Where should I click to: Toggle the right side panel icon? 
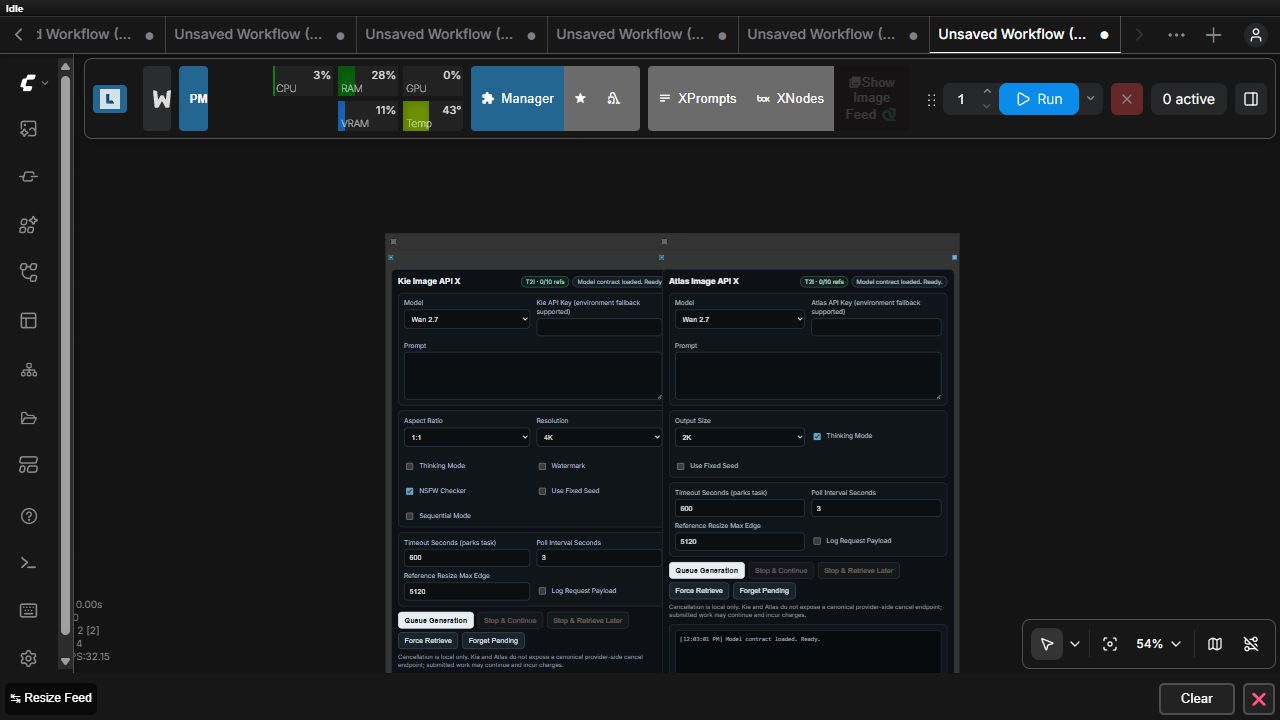tap(1250, 99)
